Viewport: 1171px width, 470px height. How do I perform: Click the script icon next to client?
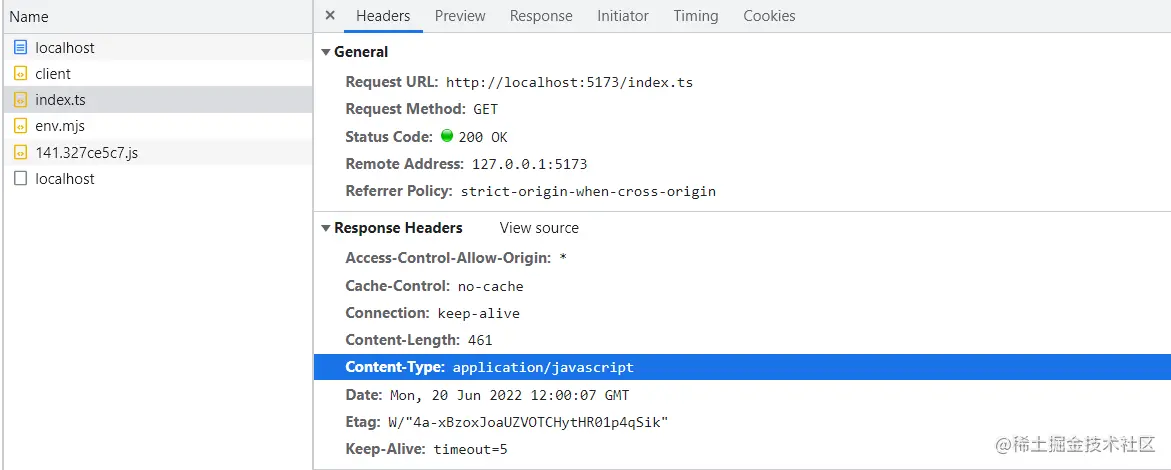tap(20, 73)
